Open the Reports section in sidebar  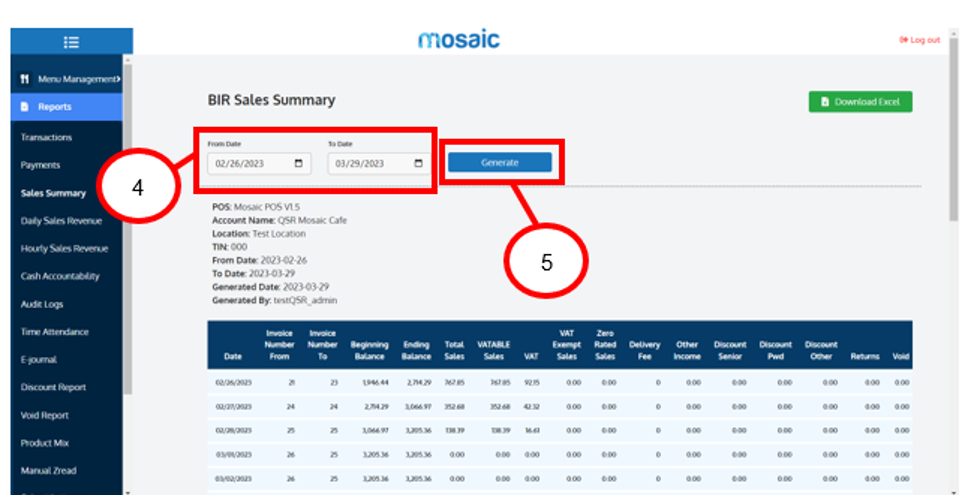(x=67, y=107)
